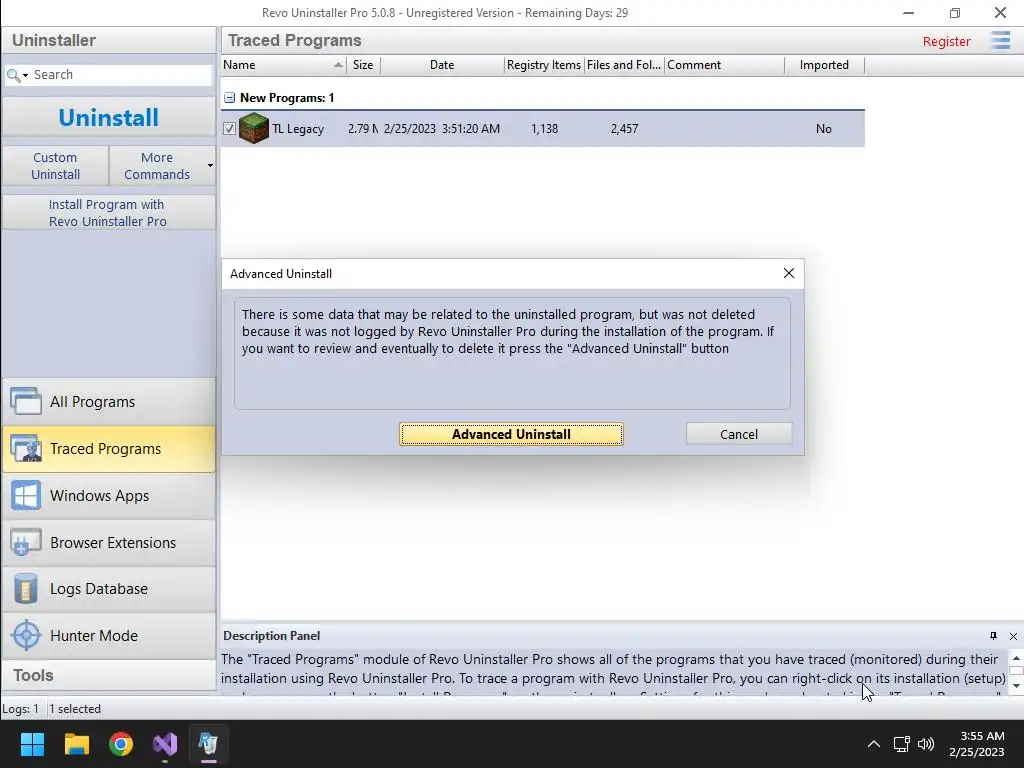This screenshot has height=768, width=1024.
Task: Sort by Registry Items column
Action: pos(544,65)
